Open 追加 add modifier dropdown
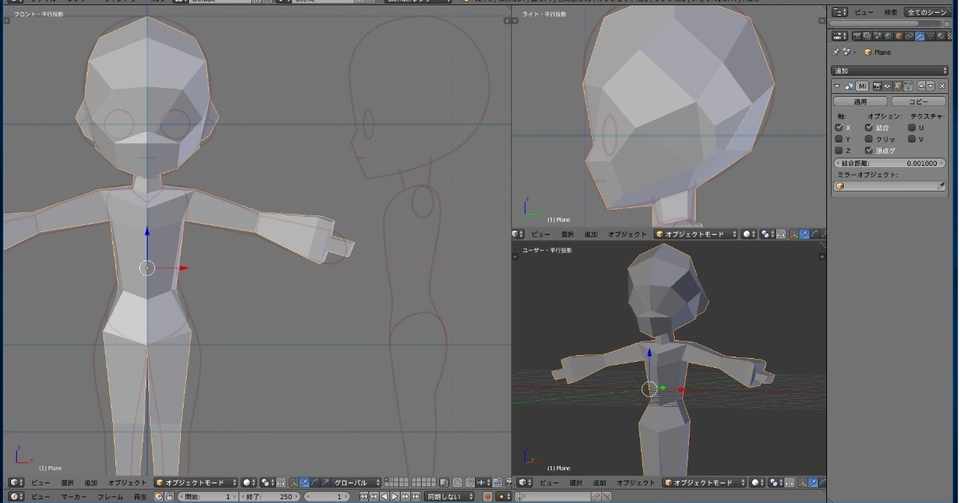Screen dimensions: 960x503 (x=890, y=70)
